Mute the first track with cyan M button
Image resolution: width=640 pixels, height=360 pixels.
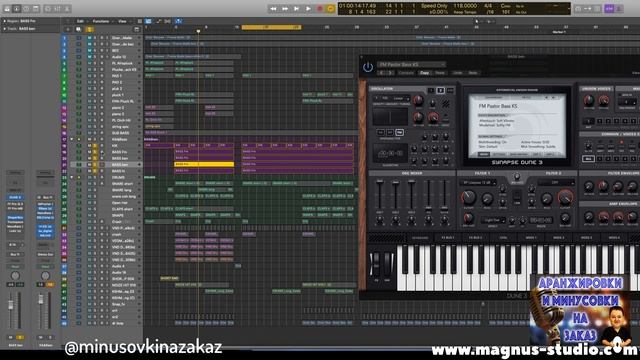(x=89, y=38)
